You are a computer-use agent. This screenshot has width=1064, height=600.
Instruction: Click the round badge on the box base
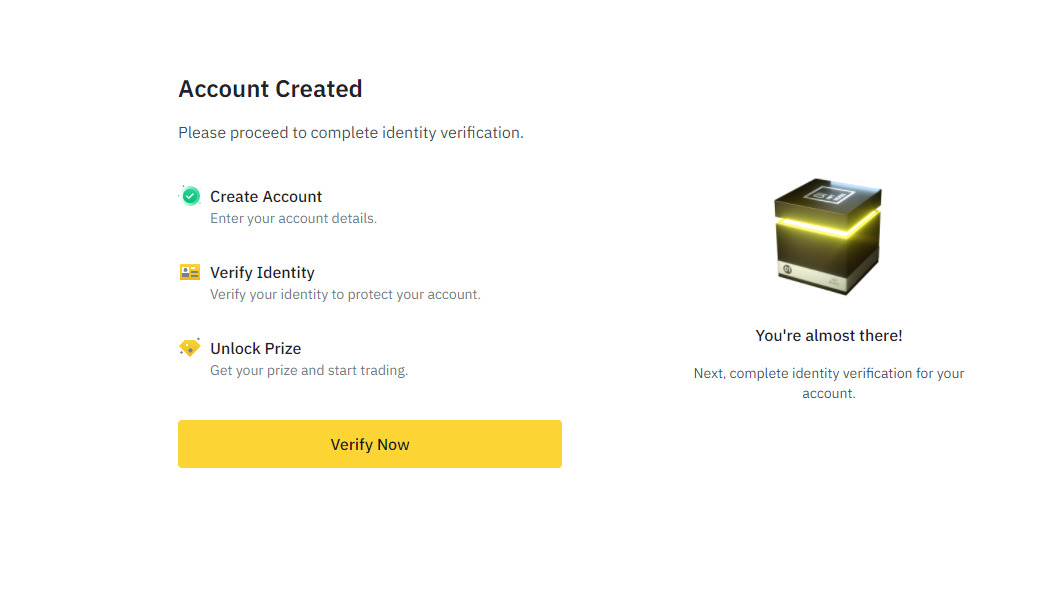coord(788,269)
